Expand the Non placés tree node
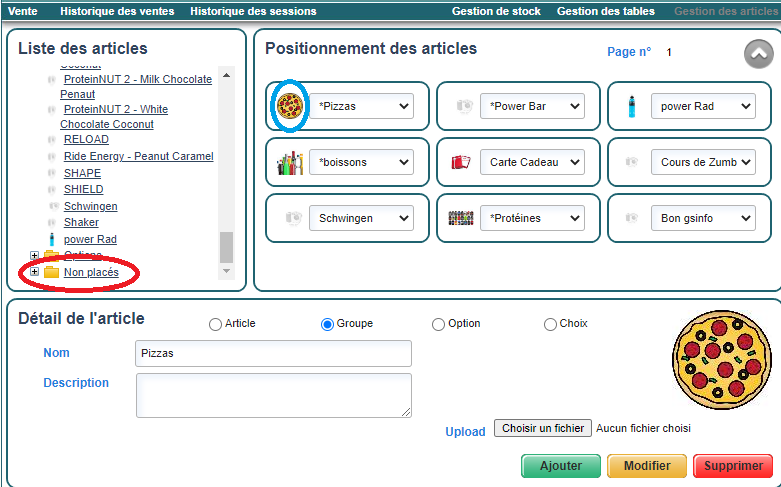 (x=35, y=272)
